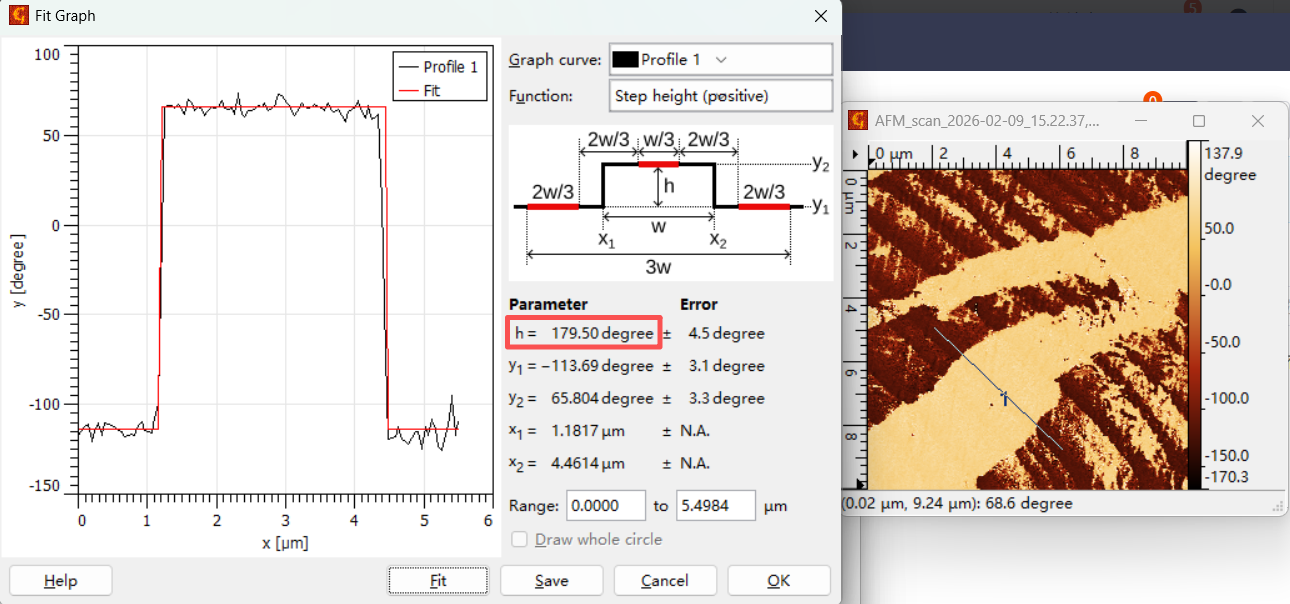Click the Range start field showing 0.0000

pyautogui.click(x=606, y=506)
